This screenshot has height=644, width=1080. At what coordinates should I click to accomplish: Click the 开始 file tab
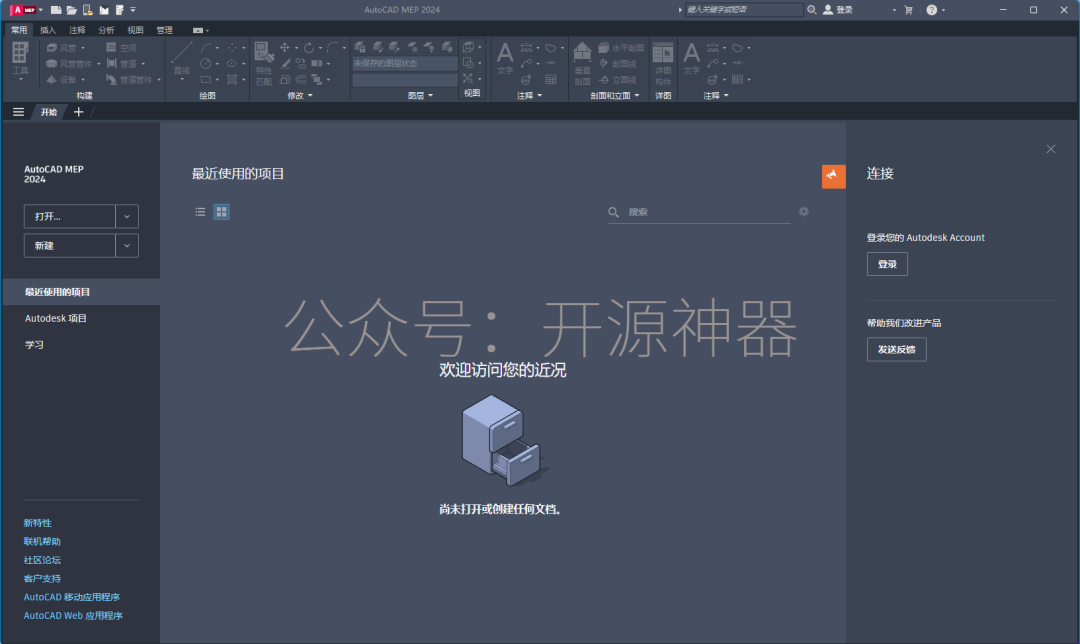[48, 112]
